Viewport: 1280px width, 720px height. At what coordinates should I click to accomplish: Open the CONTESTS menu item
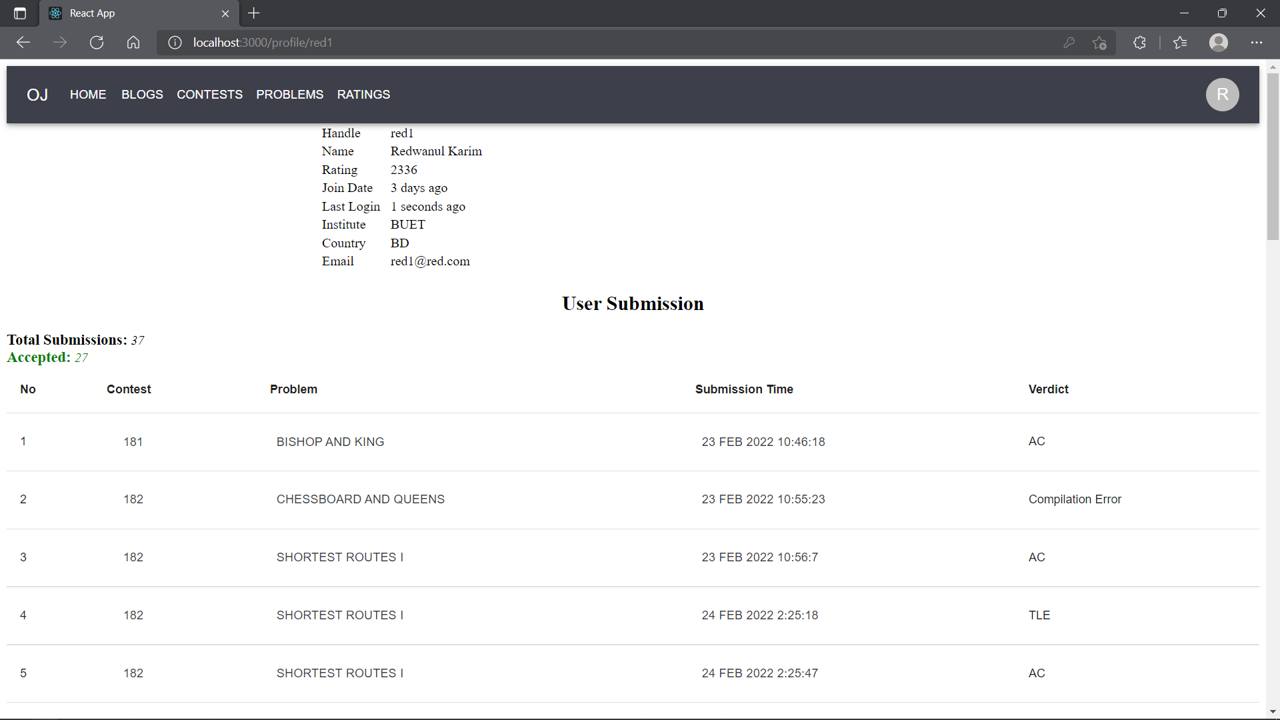coord(209,94)
